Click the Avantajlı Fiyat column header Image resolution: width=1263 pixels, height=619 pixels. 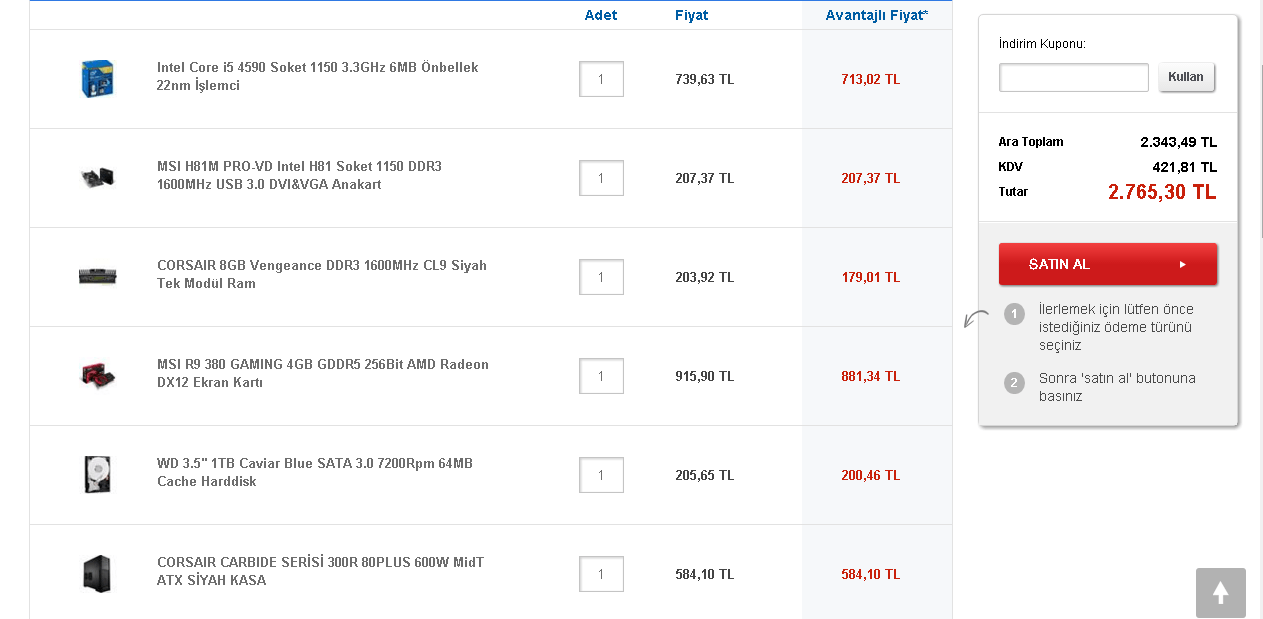pyautogui.click(x=876, y=15)
